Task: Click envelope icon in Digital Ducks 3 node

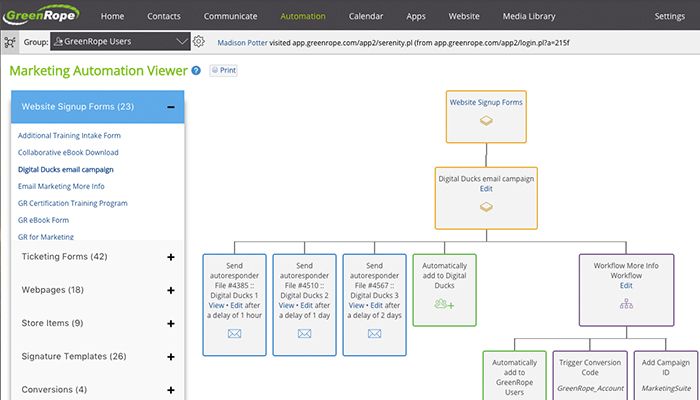Action: 375,333
